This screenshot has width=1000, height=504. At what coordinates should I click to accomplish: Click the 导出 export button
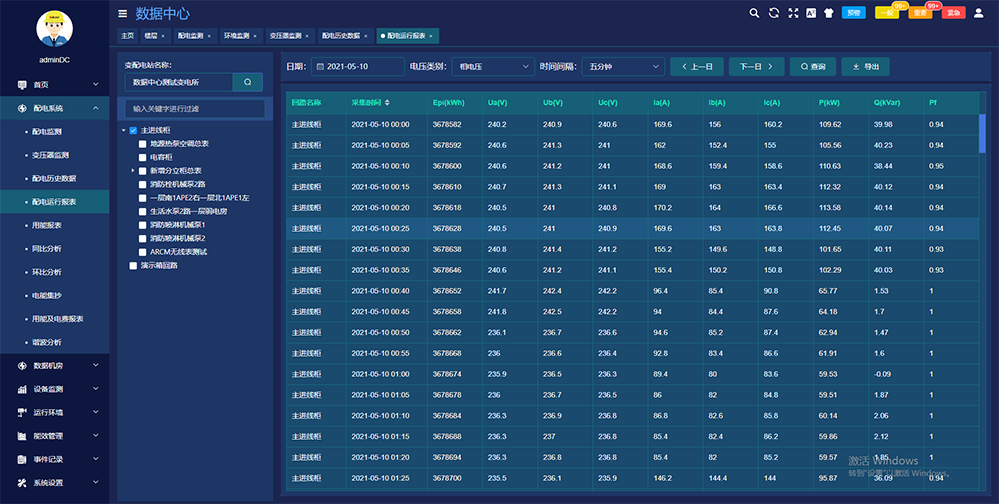pyautogui.click(x=865, y=67)
